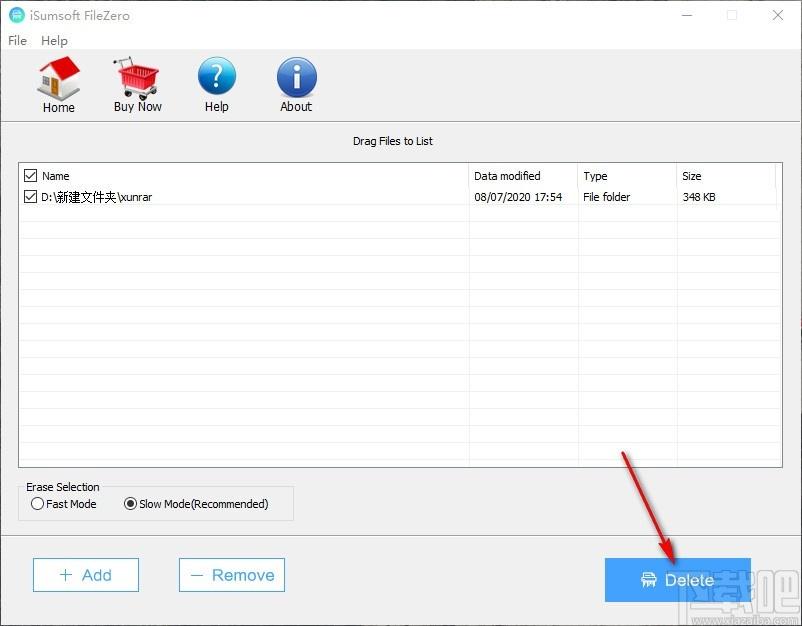Open the Help menu
The height and width of the screenshot is (626, 802).
point(54,41)
